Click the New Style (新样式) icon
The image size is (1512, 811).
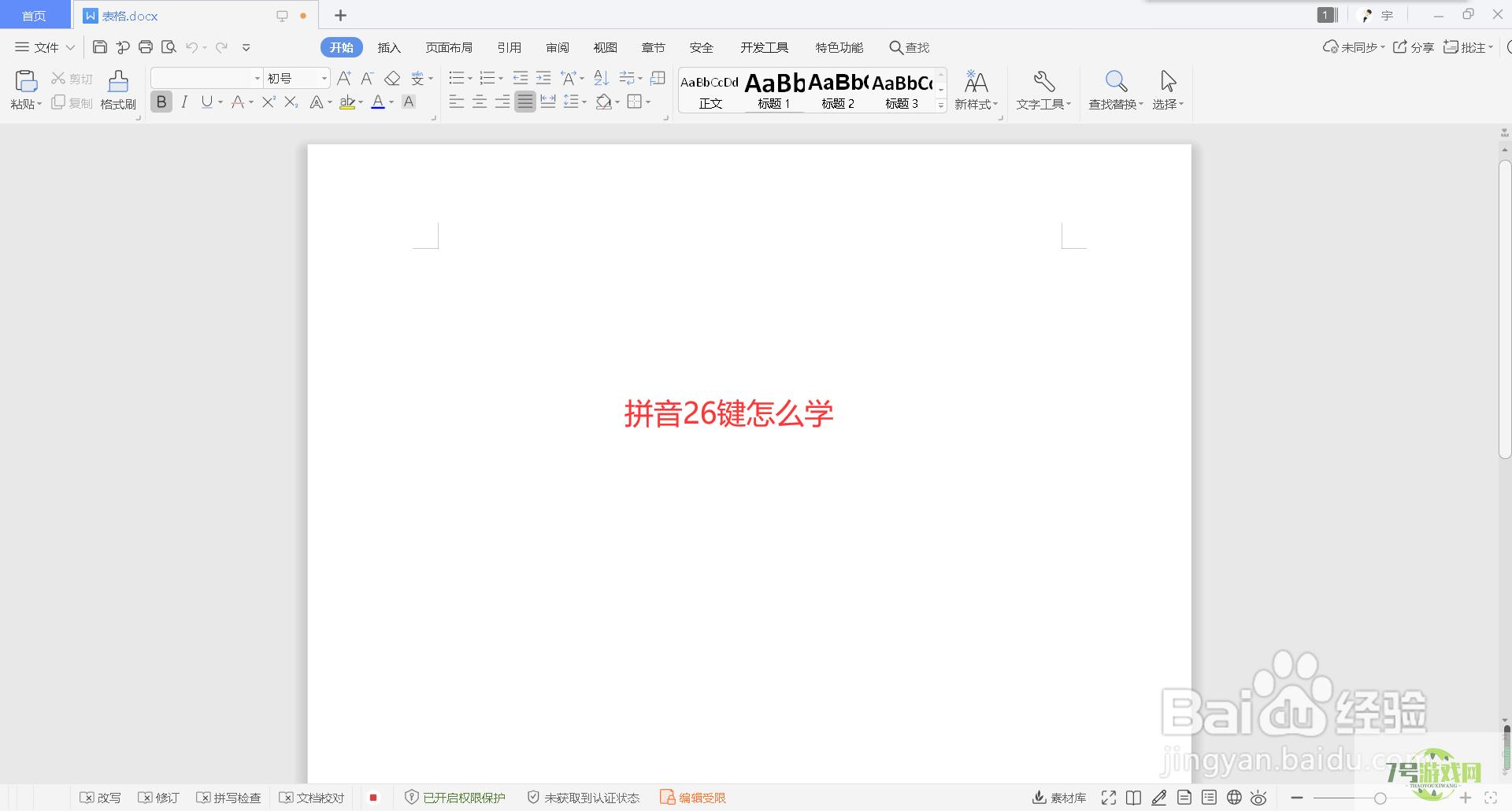[976, 81]
